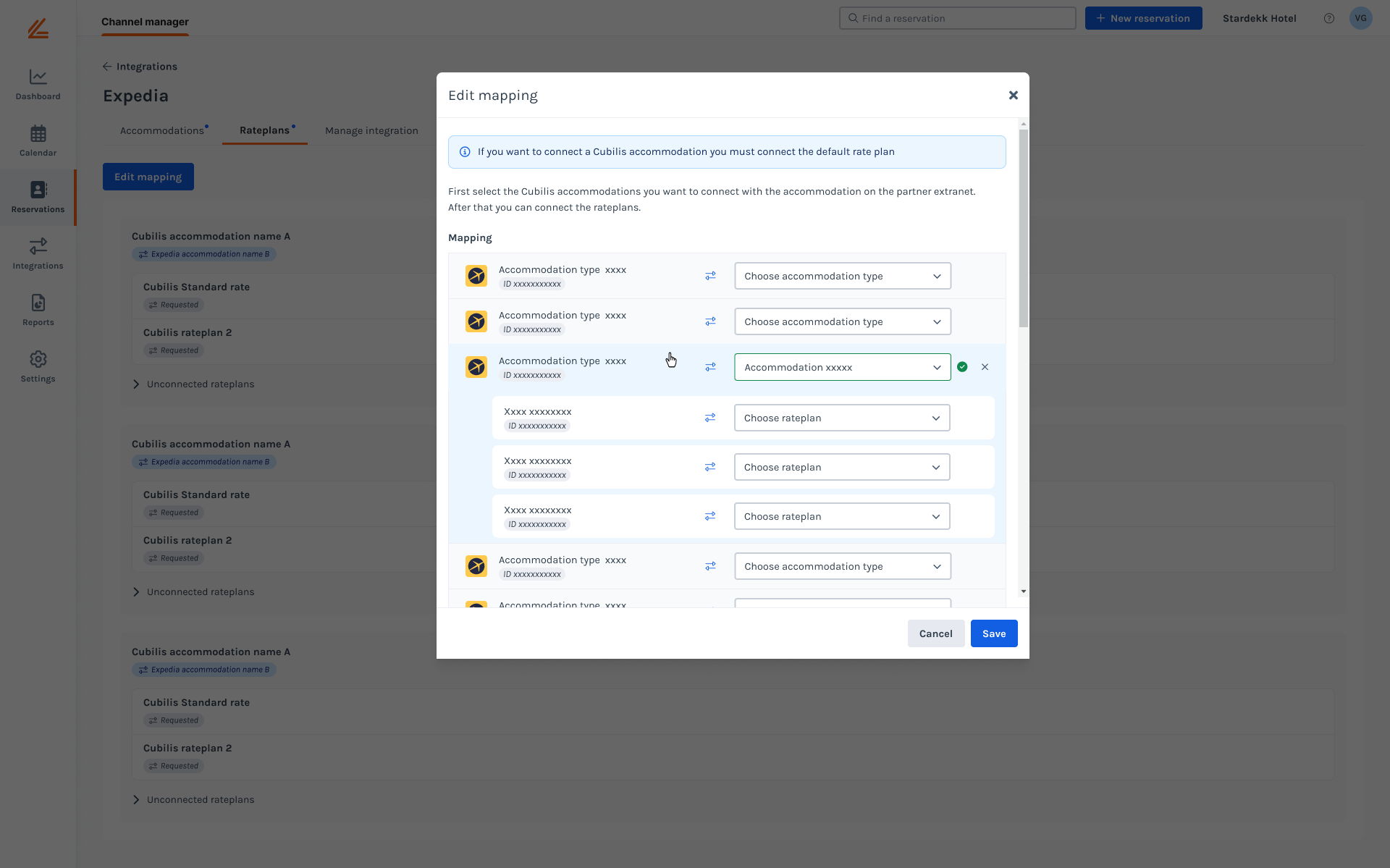Click the info icon in the blue notice
Image resolution: width=1390 pixels, height=868 pixels.
465,152
